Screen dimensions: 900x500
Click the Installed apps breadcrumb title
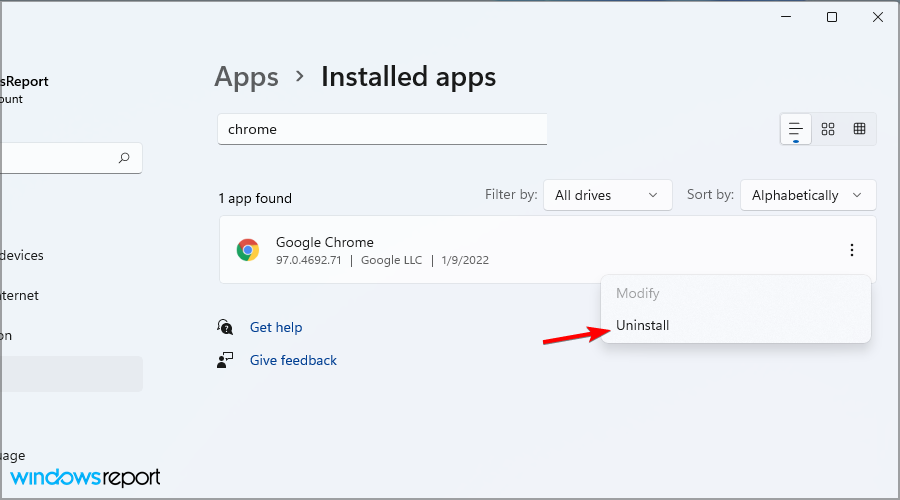point(409,77)
